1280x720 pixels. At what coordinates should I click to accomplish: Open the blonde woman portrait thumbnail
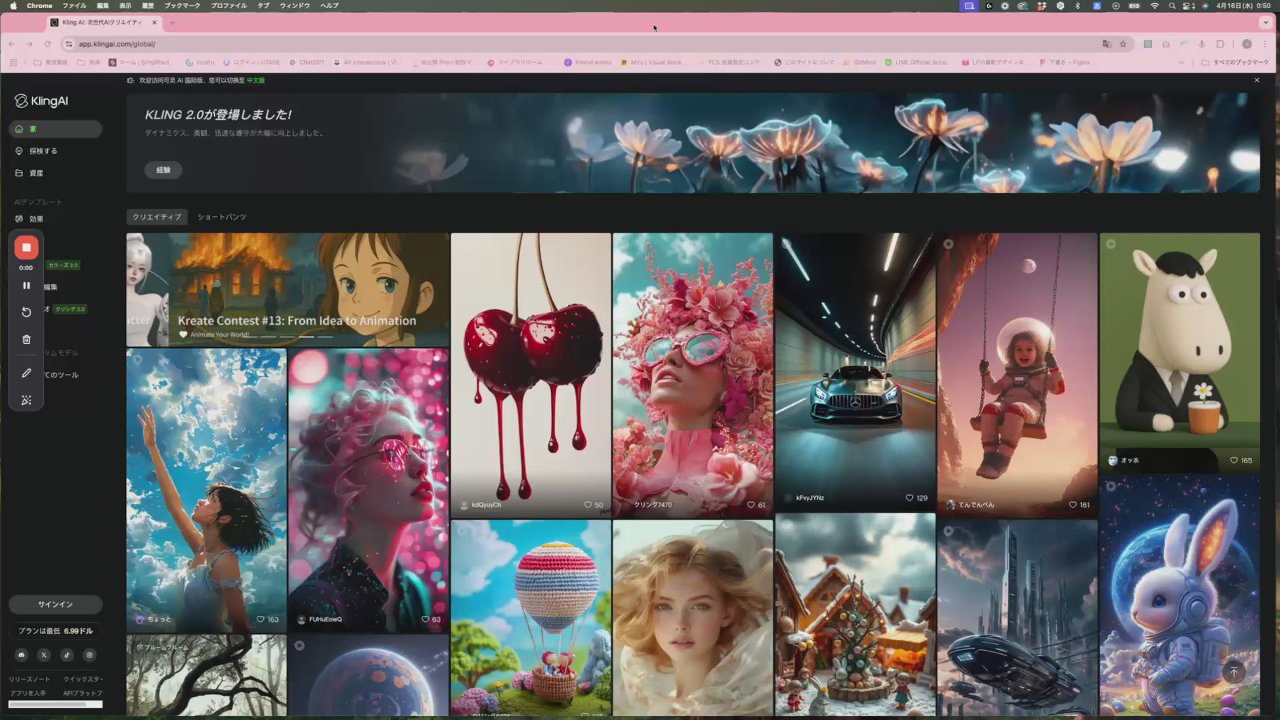click(x=693, y=618)
